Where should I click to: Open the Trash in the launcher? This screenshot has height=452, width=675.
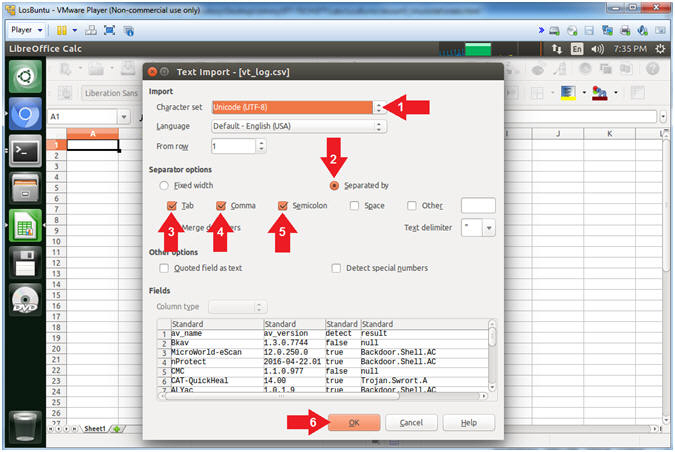(25, 427)
